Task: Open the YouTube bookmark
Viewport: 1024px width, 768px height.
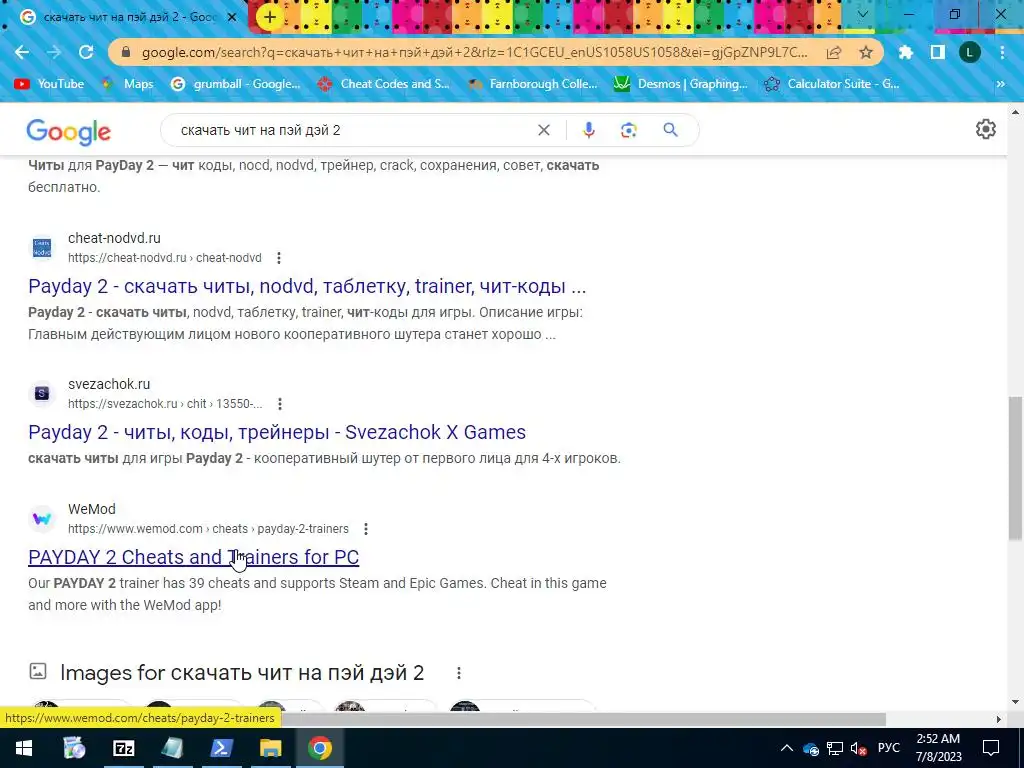Action: (50, 84)
